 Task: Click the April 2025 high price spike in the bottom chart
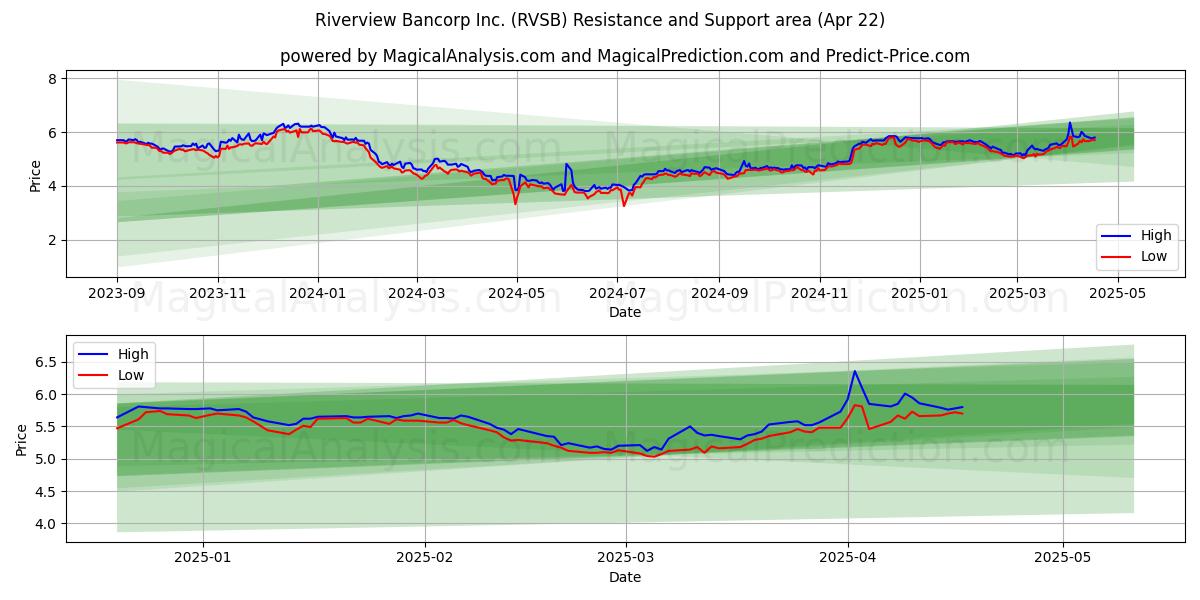pyautogui.click(x=855, y=372)
